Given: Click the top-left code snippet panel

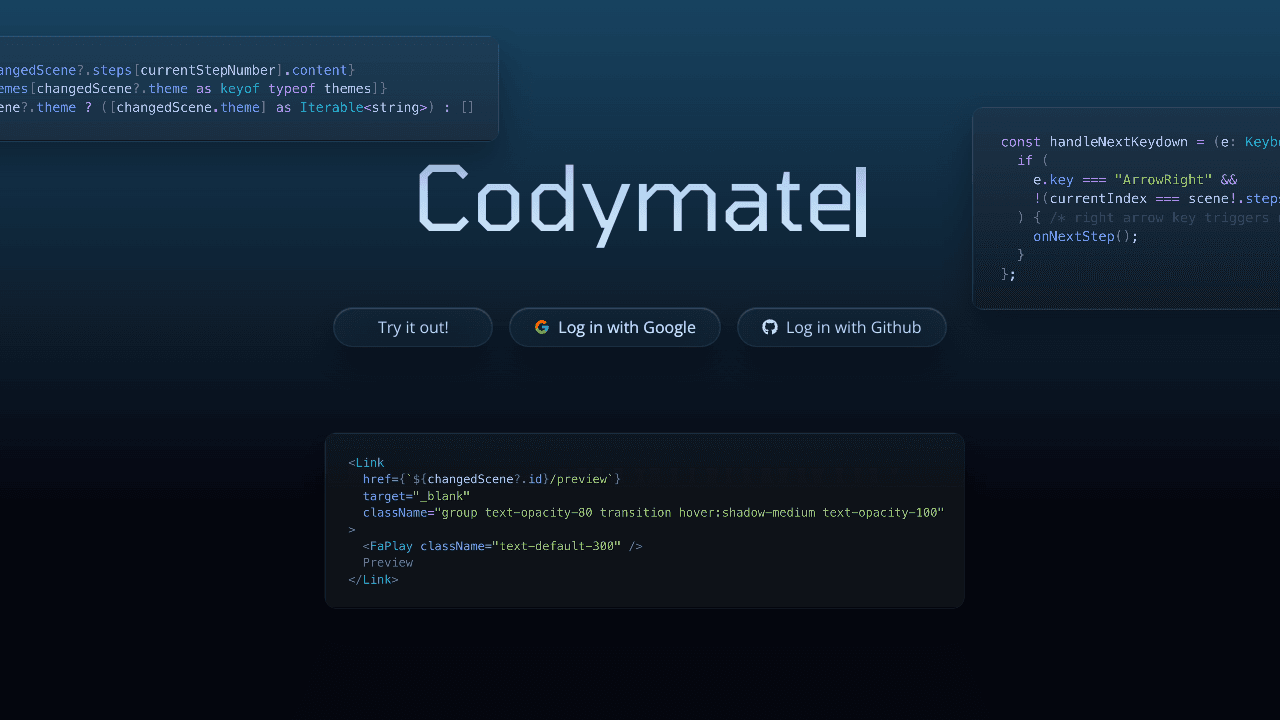Looking at the screenshot, I should coord(245,88).
